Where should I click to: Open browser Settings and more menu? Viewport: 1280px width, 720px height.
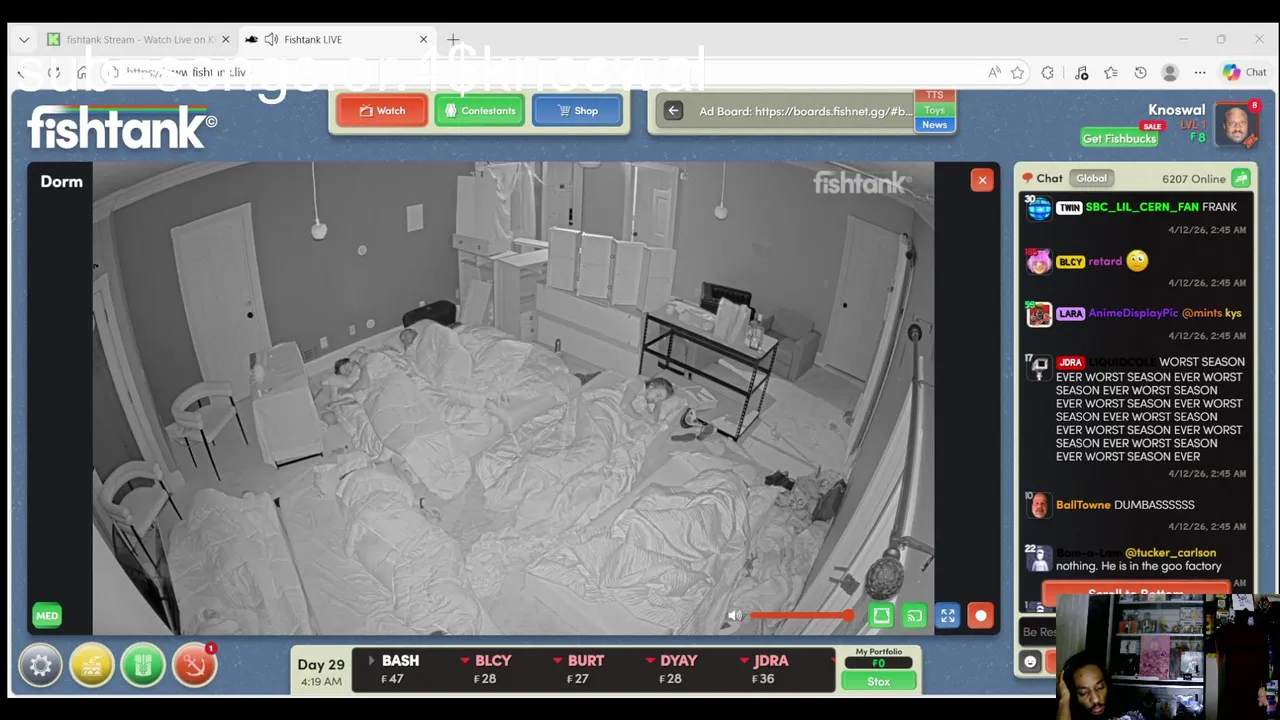1200,72
